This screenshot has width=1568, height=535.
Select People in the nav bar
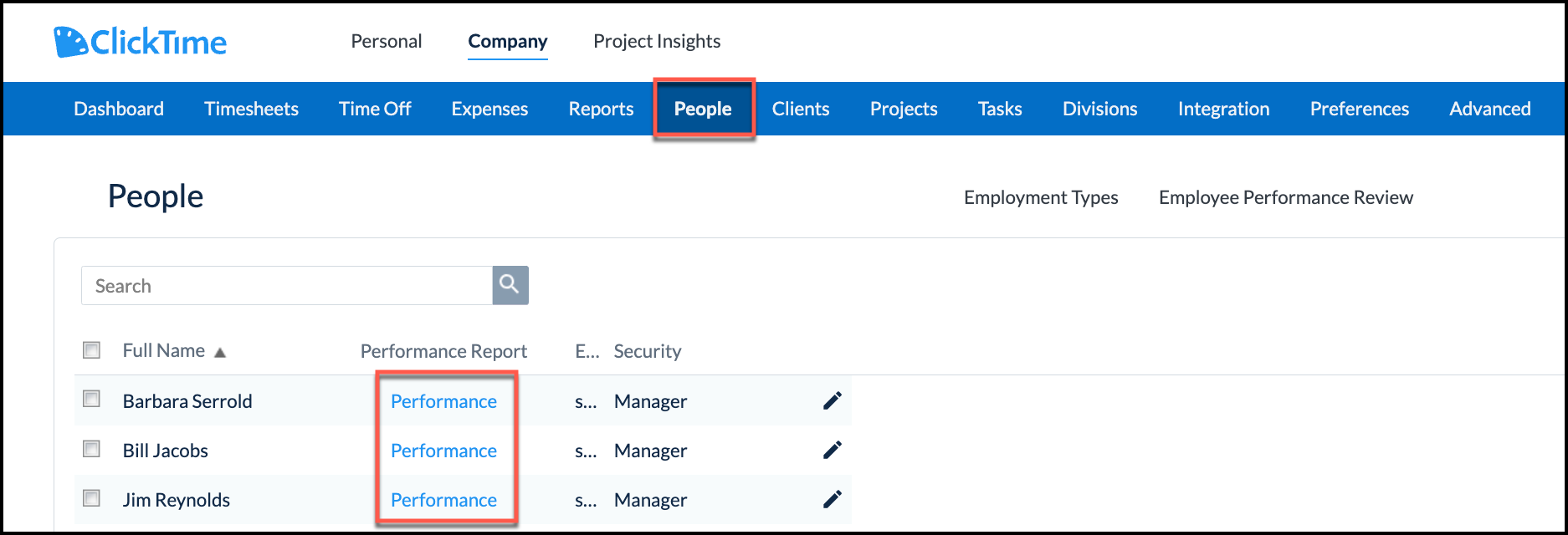coord(703,109)
